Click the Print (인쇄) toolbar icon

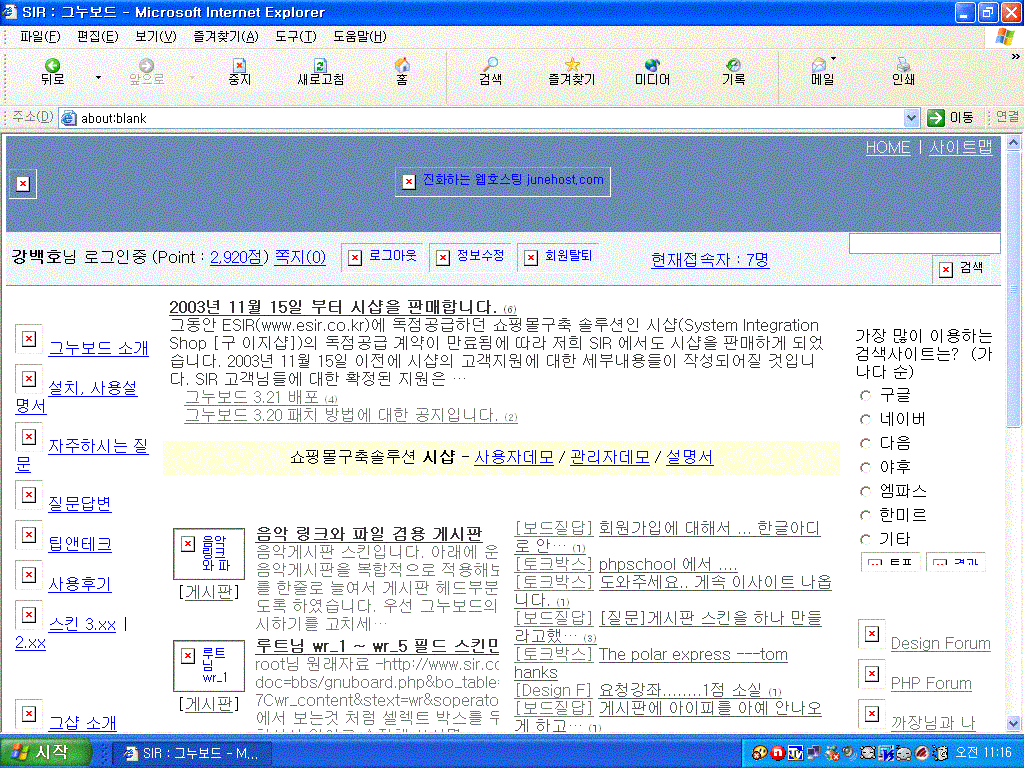(x=903, y=70)
